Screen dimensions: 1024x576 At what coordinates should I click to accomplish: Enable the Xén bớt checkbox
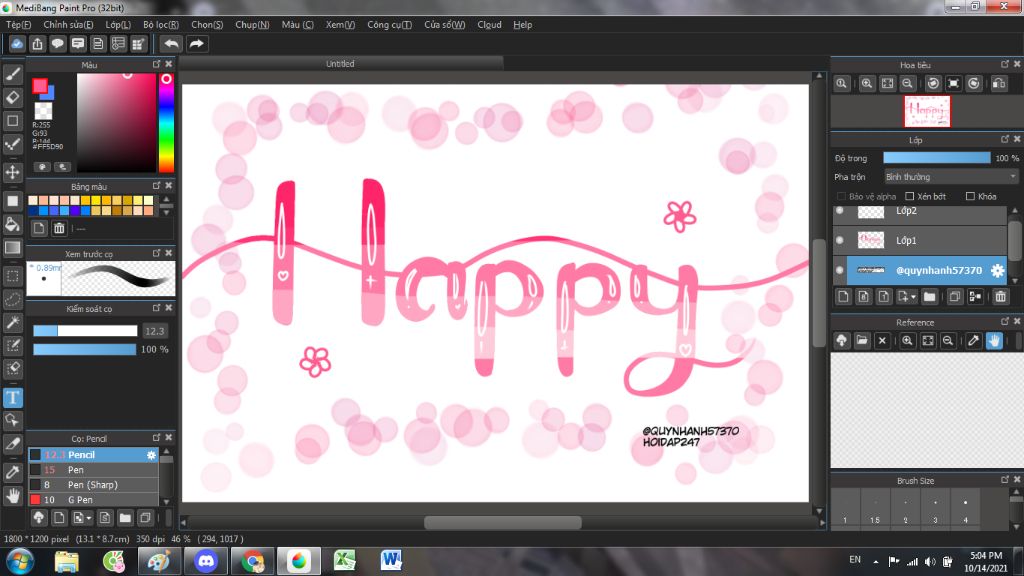coord(909,197)
